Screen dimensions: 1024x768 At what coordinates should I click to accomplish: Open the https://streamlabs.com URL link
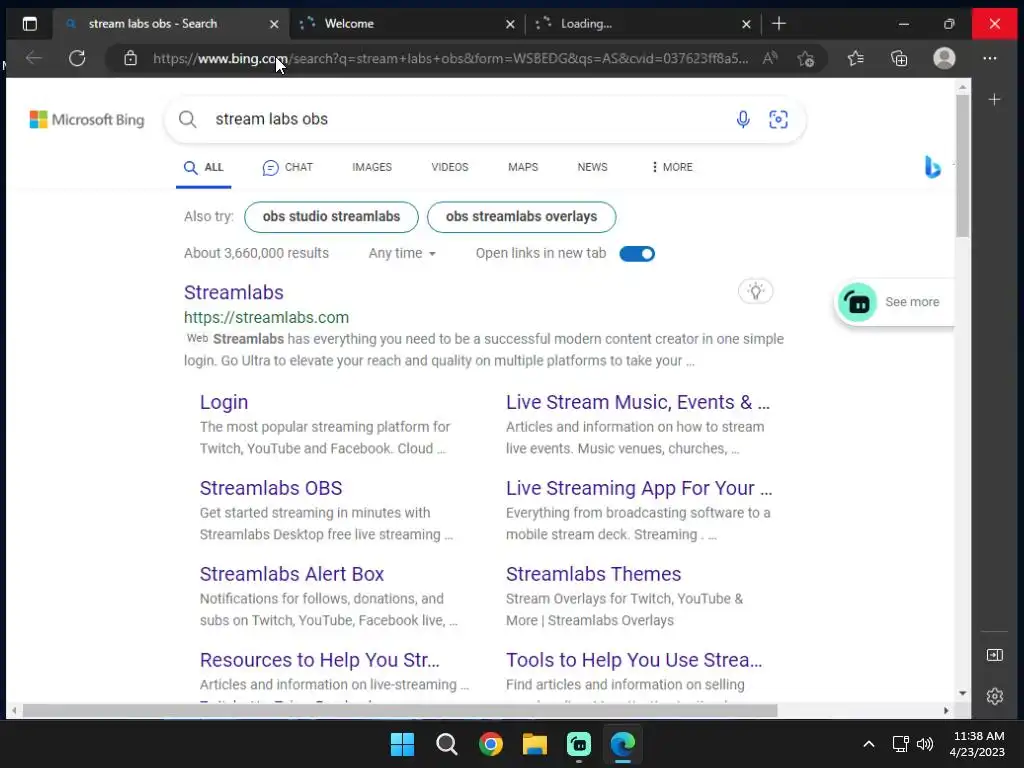[266, 317]
